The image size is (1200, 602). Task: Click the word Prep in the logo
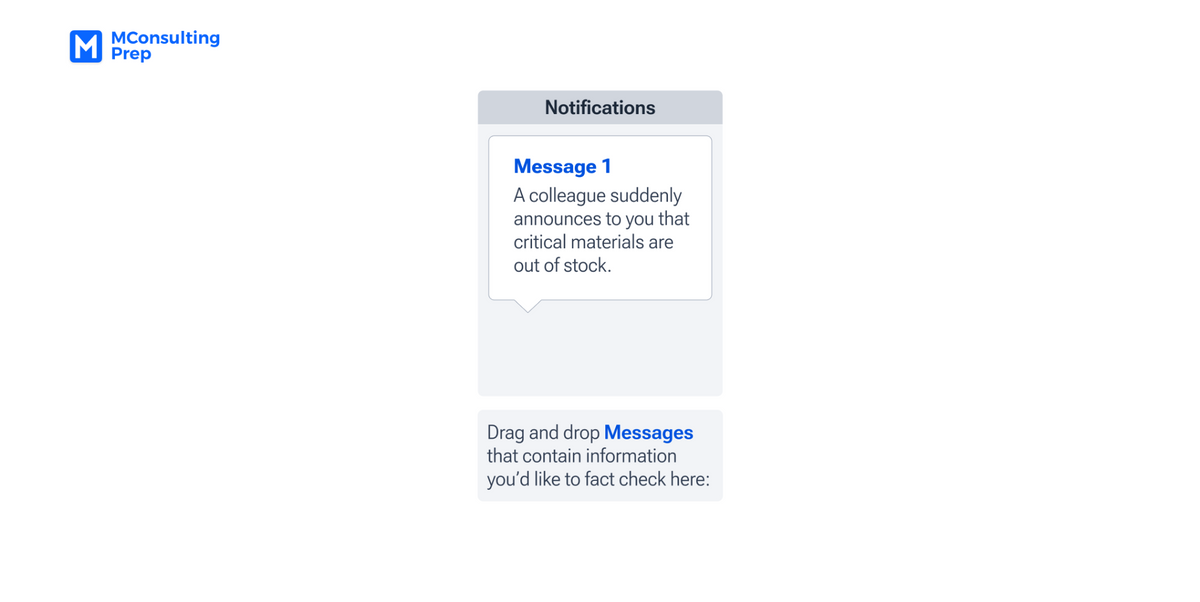pyautogui.click(x=131, y=54)
